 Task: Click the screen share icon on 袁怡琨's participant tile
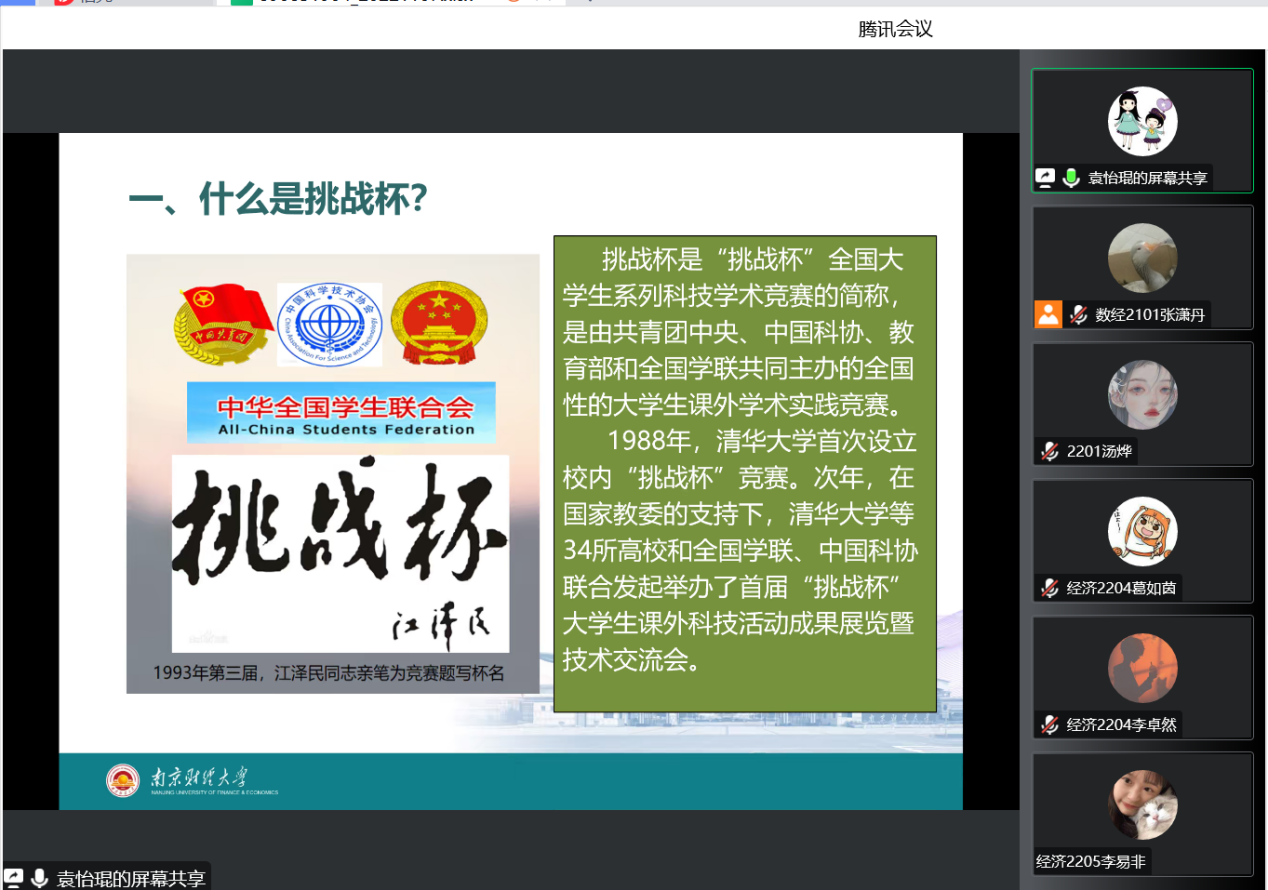click(1046, 178)
